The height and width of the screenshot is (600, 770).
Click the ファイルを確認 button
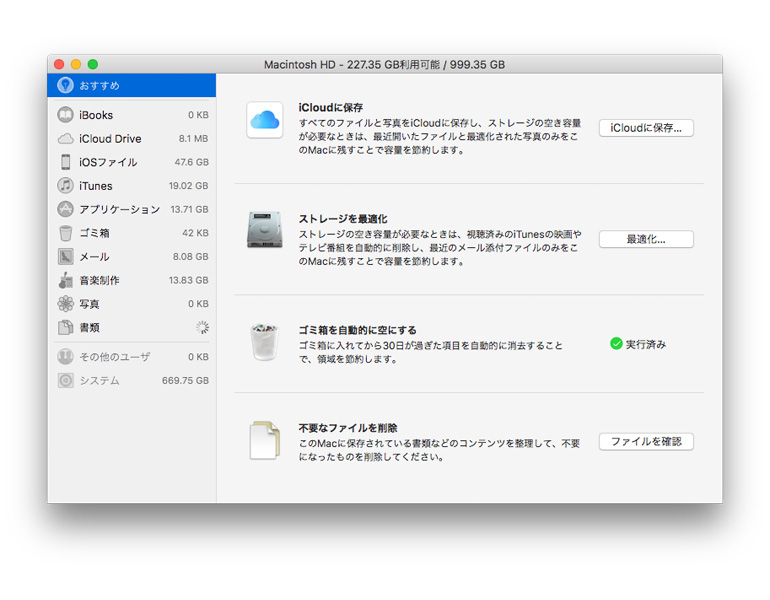pos(646,442)
